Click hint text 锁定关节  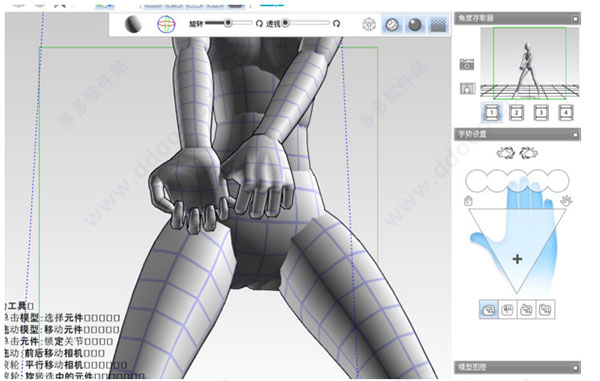[64, 341]
